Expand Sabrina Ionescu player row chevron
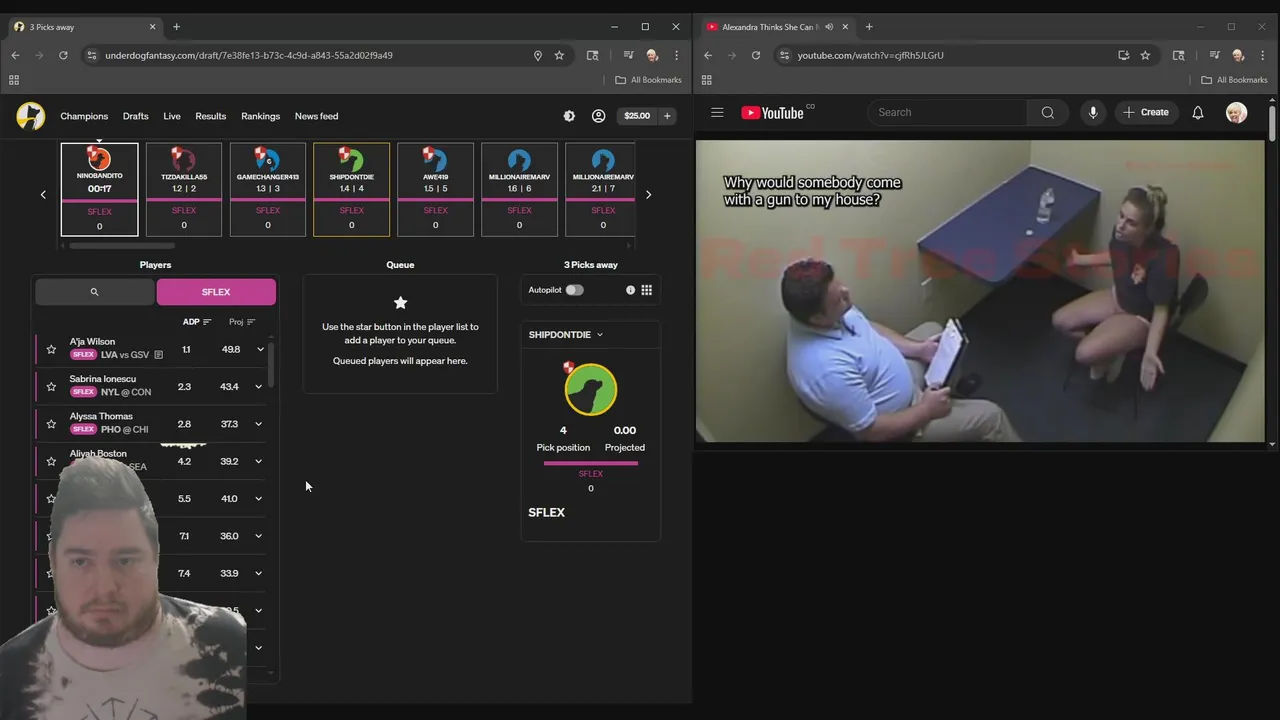1280x720 pixels. [x=260, y=386]
